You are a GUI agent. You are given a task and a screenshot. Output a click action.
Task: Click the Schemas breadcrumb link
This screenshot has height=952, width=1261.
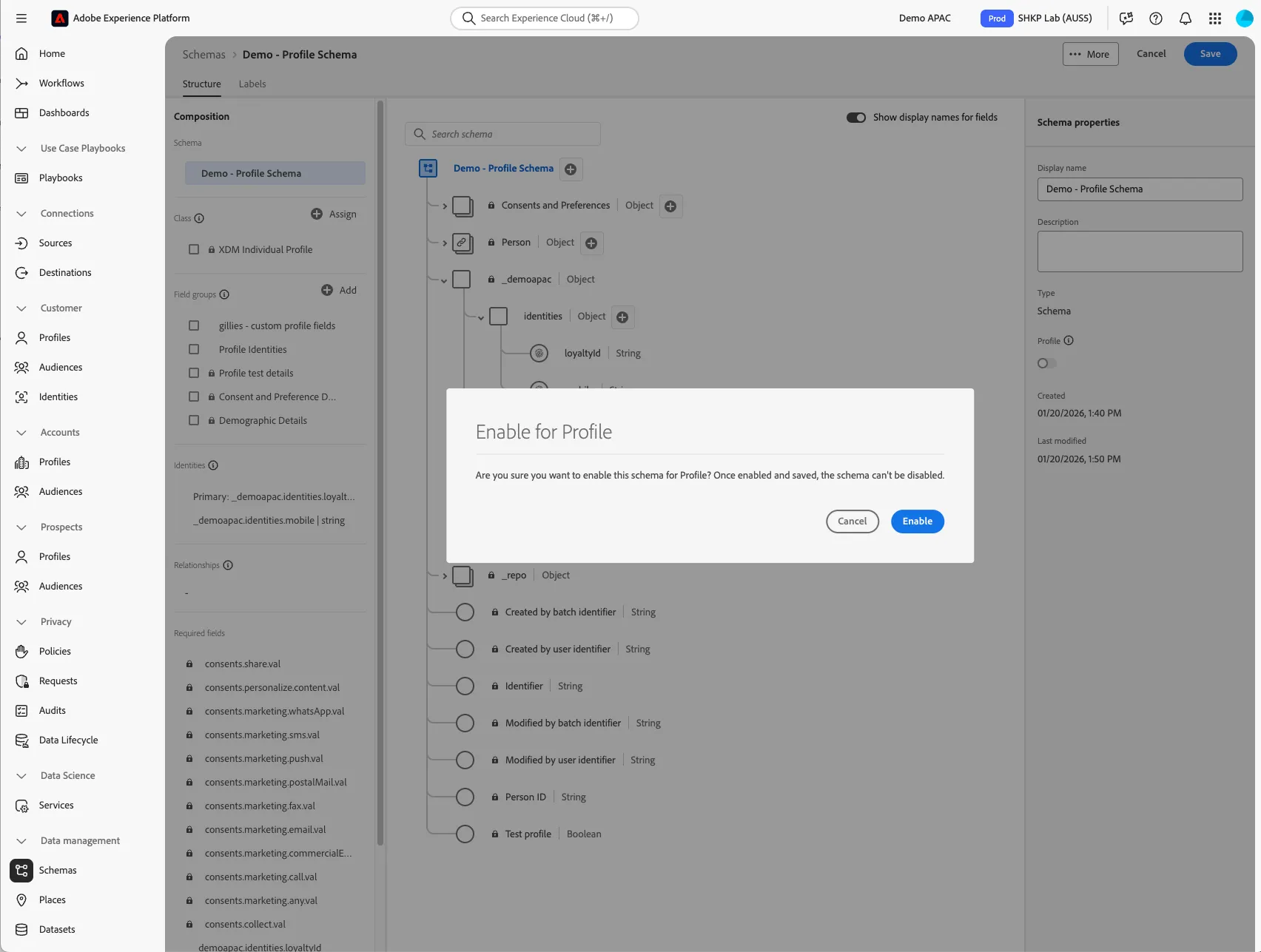204,55
